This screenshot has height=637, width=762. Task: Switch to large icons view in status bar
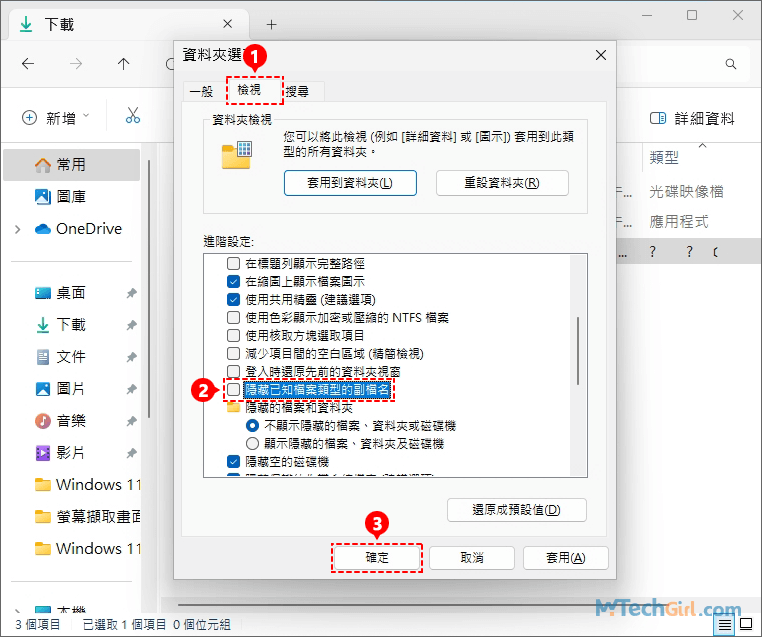745,623
